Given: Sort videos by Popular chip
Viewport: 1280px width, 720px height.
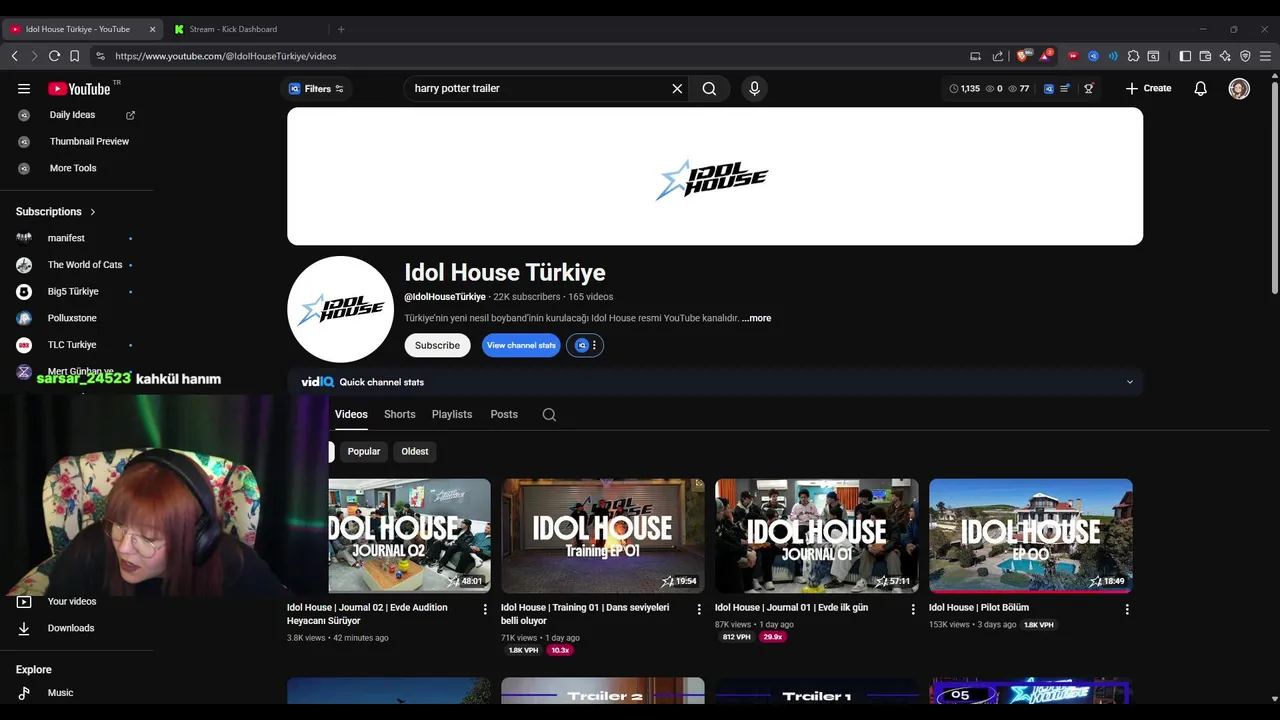Looking at the screenshot, I should pyautogui.click(x=364, y=451).
